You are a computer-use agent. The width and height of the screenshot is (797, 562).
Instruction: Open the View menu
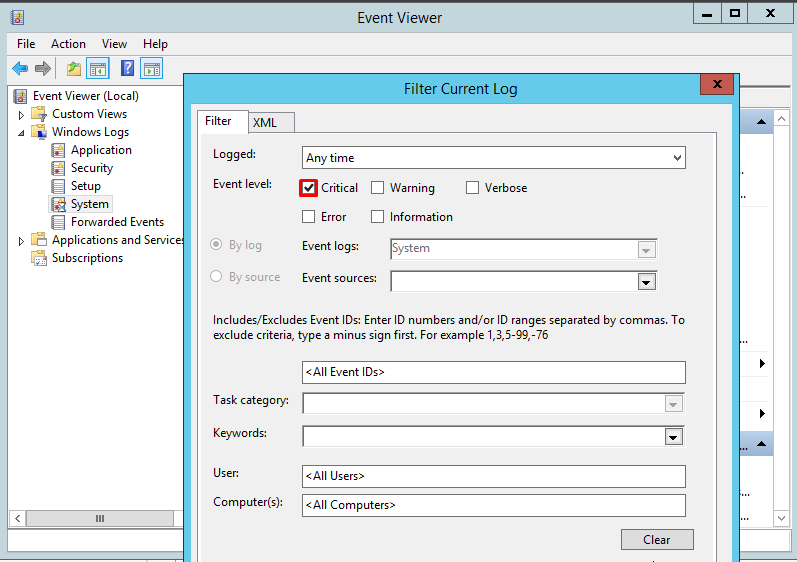coord(114,44)
